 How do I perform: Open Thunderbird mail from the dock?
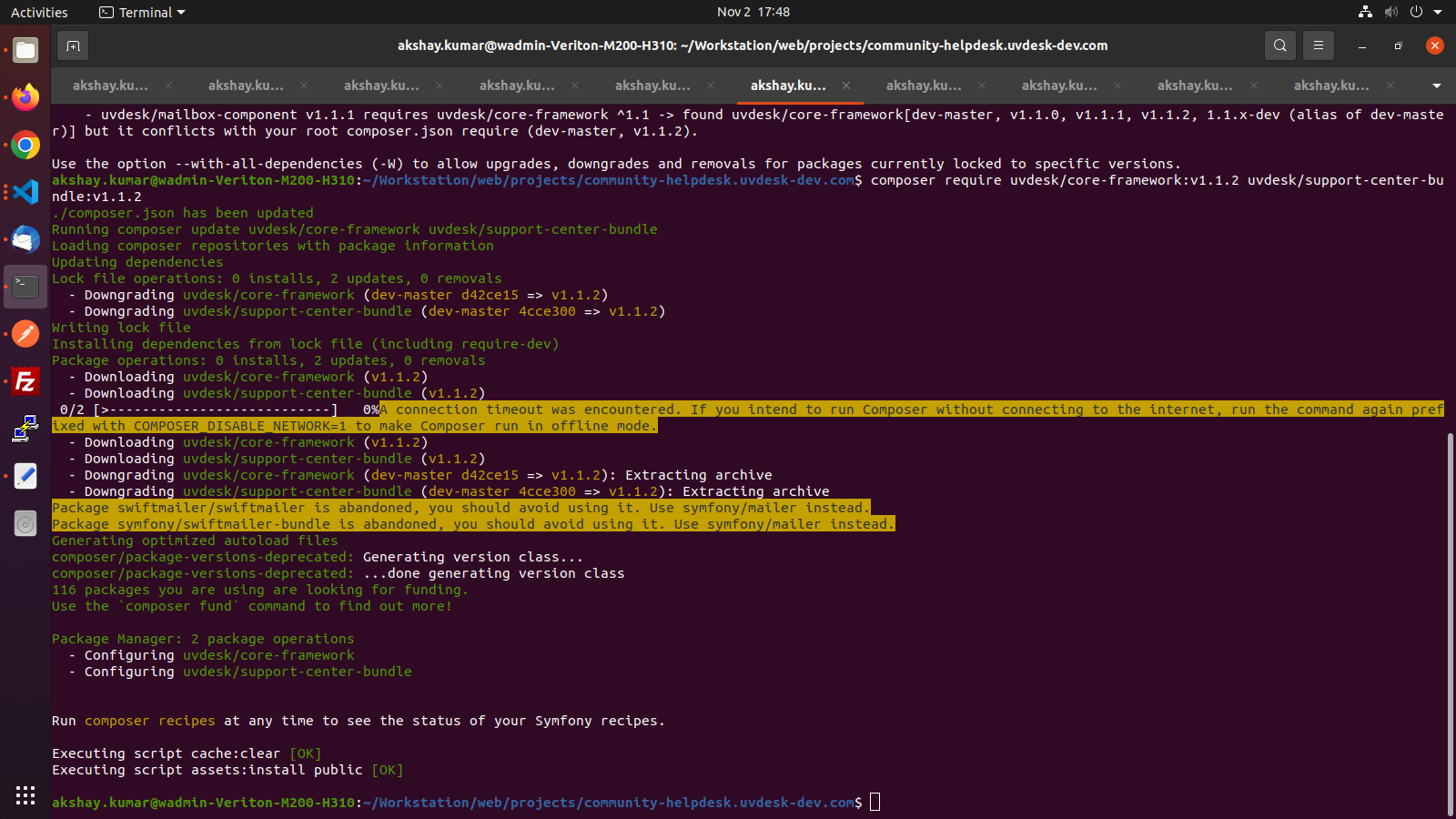click(x=25, y=239)
